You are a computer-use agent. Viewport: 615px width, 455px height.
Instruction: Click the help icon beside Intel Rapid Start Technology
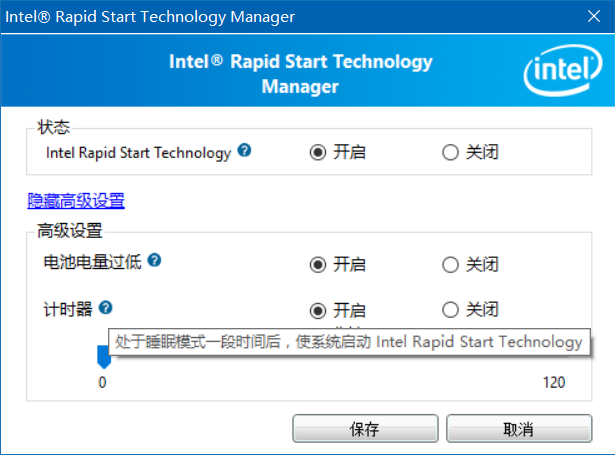[x=244, y=152]
